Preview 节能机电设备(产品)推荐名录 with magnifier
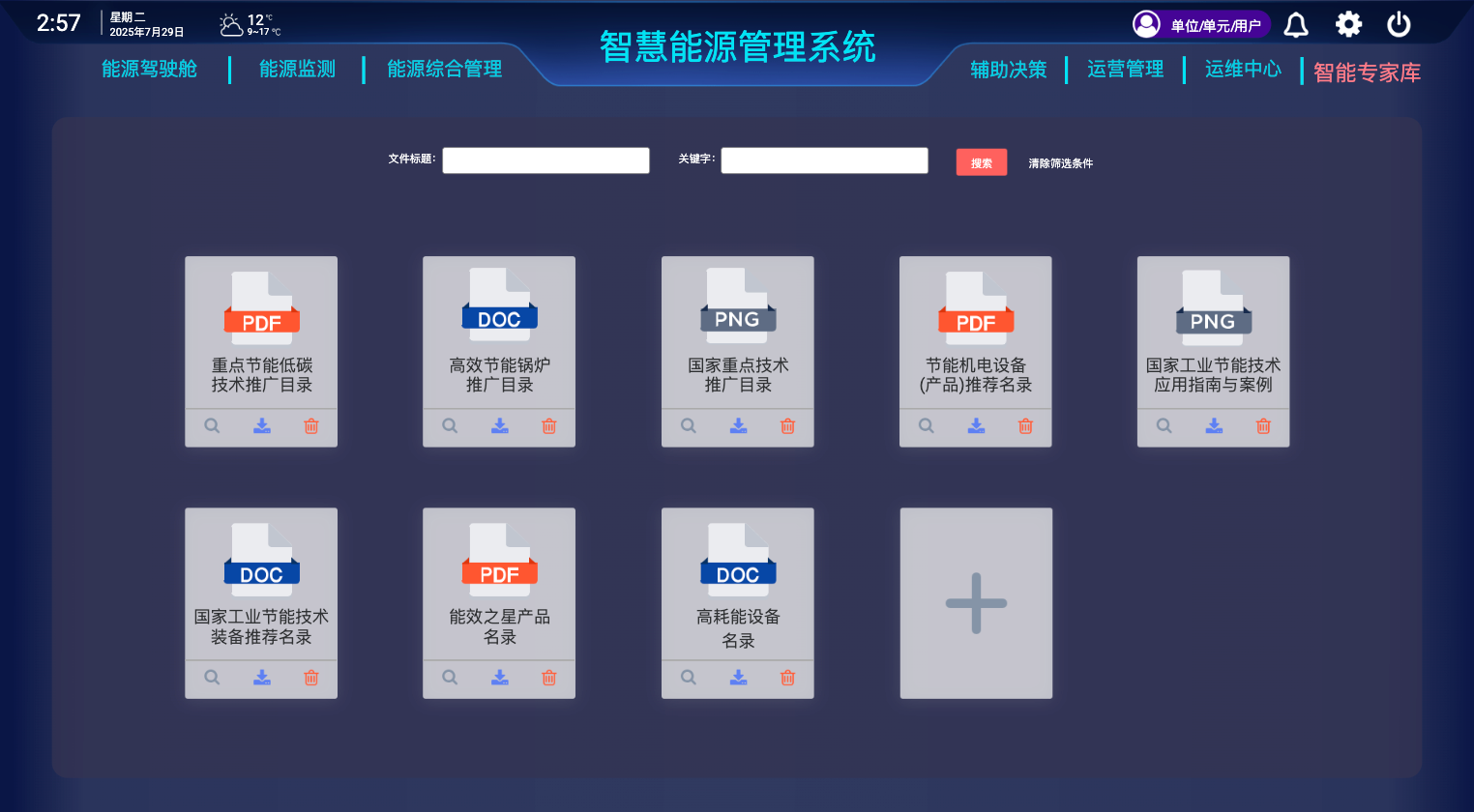The width and height of the screenshot is (1474, 812). (927, 425)
